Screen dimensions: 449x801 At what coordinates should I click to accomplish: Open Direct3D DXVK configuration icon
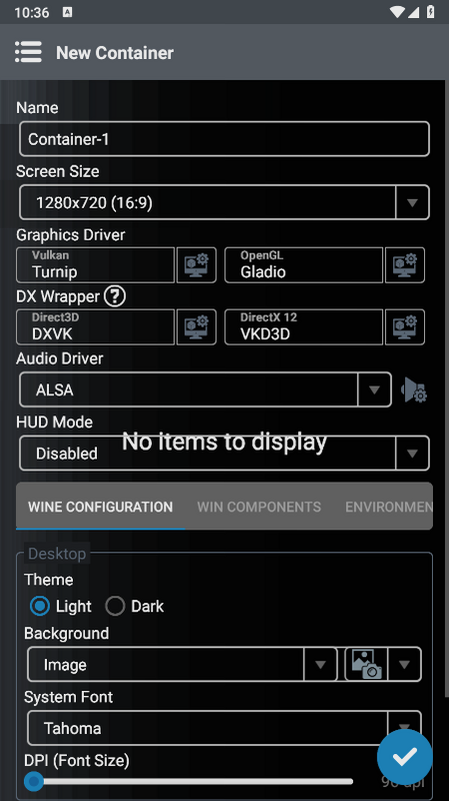pyautogui.click(x=196, y=327)
